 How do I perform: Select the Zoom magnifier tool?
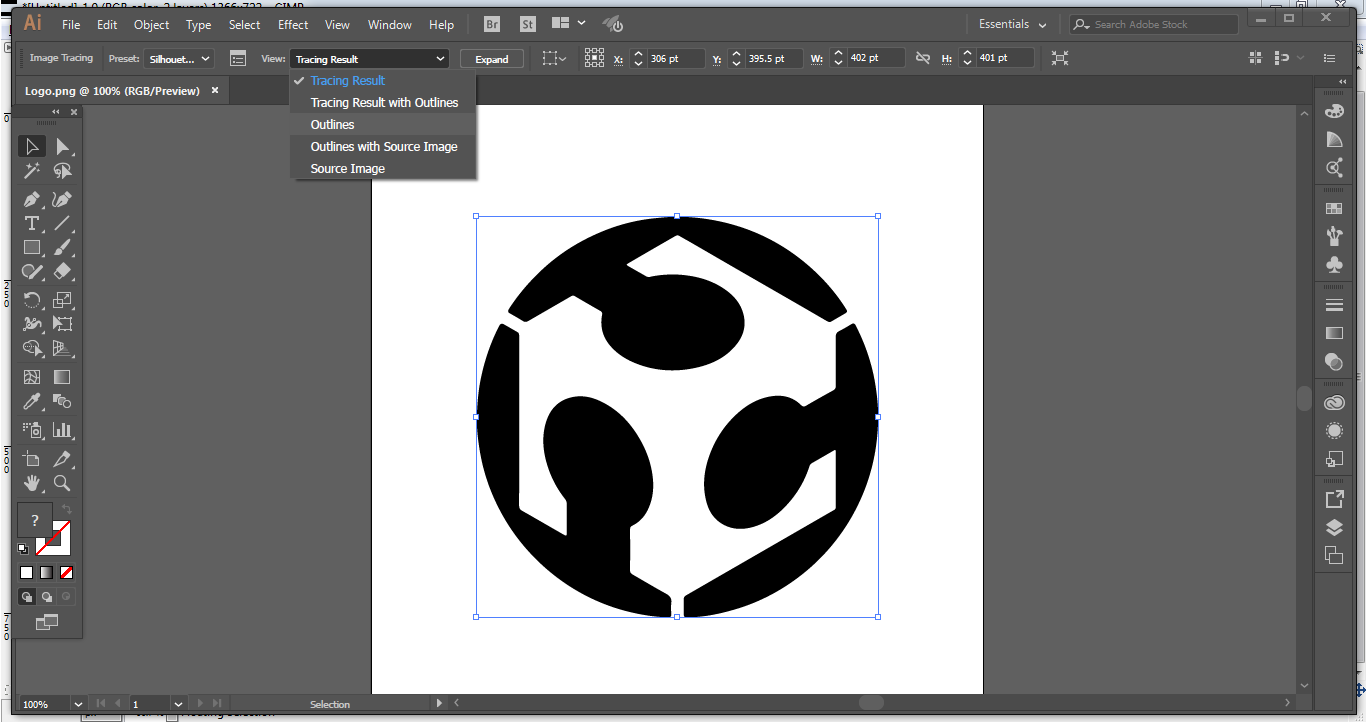point(62,483)
